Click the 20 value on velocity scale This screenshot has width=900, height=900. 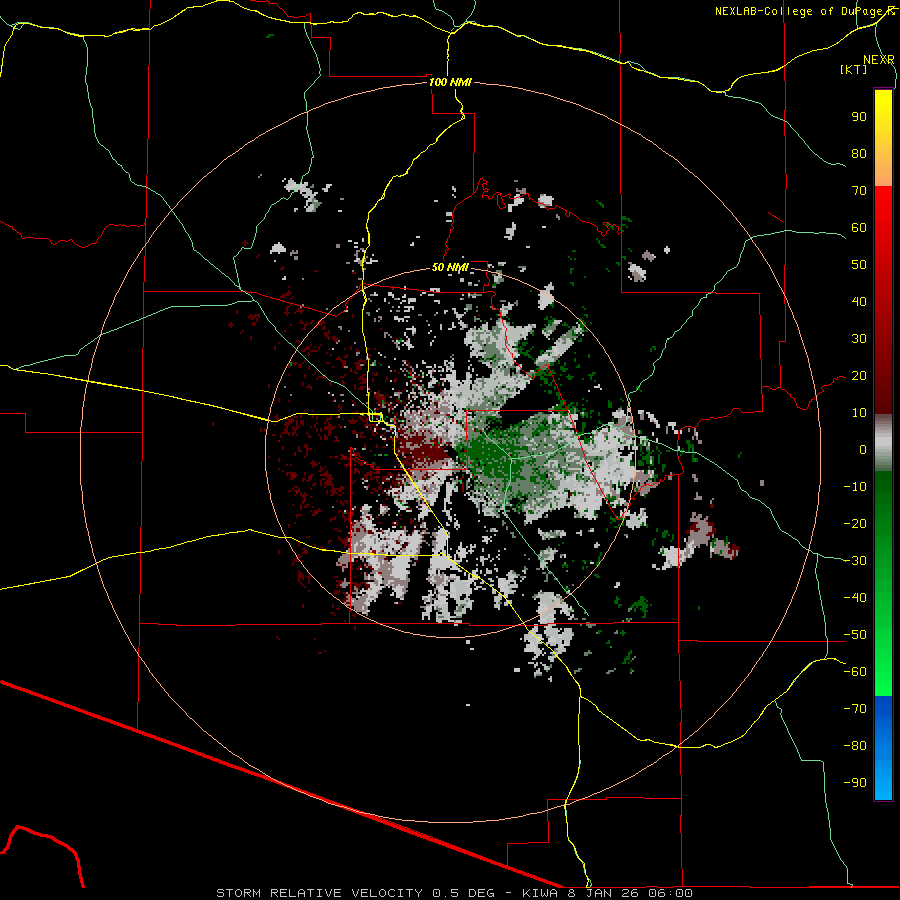[x=859, y=376]
